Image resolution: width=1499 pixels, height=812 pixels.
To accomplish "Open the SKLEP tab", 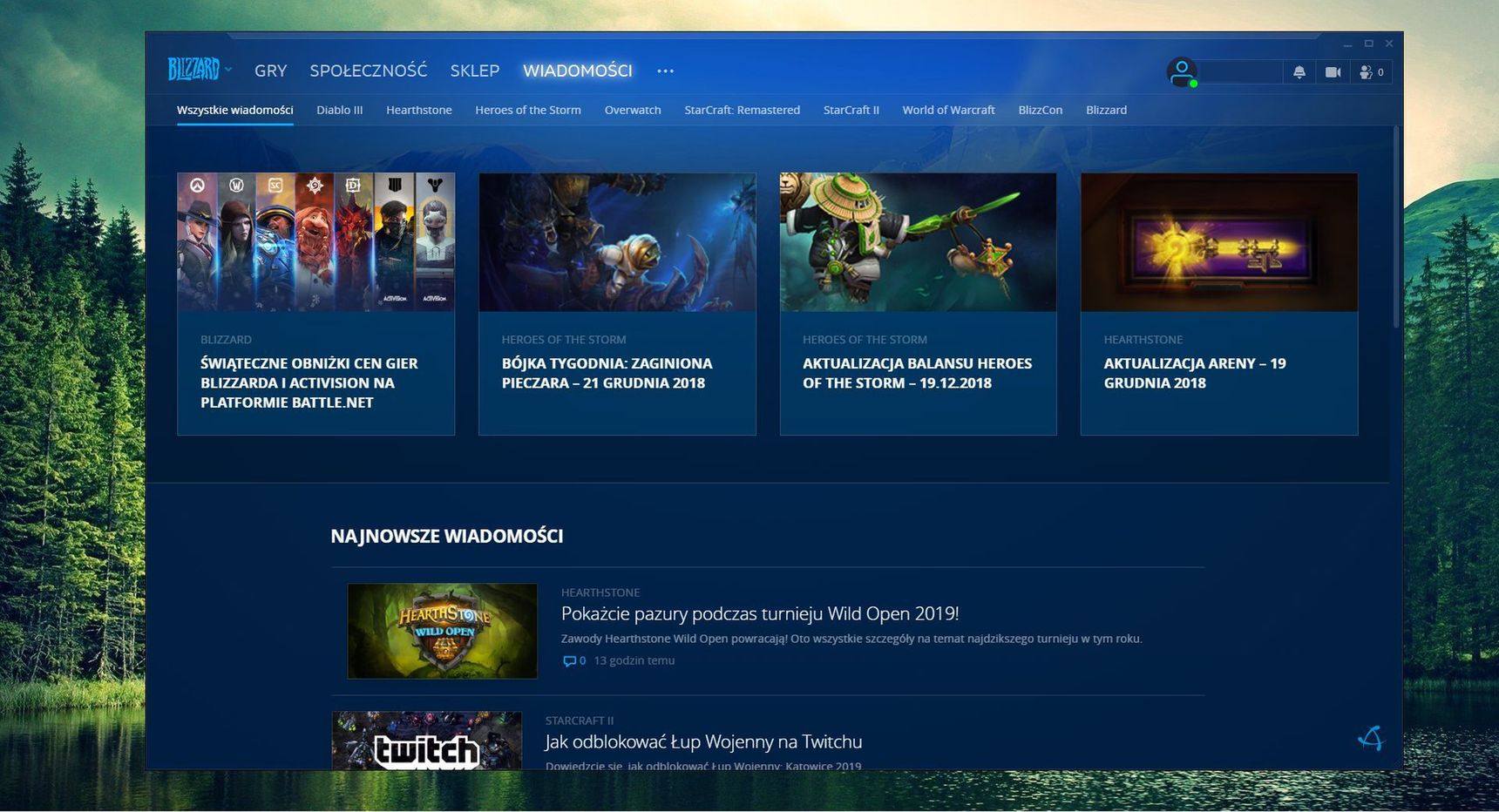I will [474, 71].
